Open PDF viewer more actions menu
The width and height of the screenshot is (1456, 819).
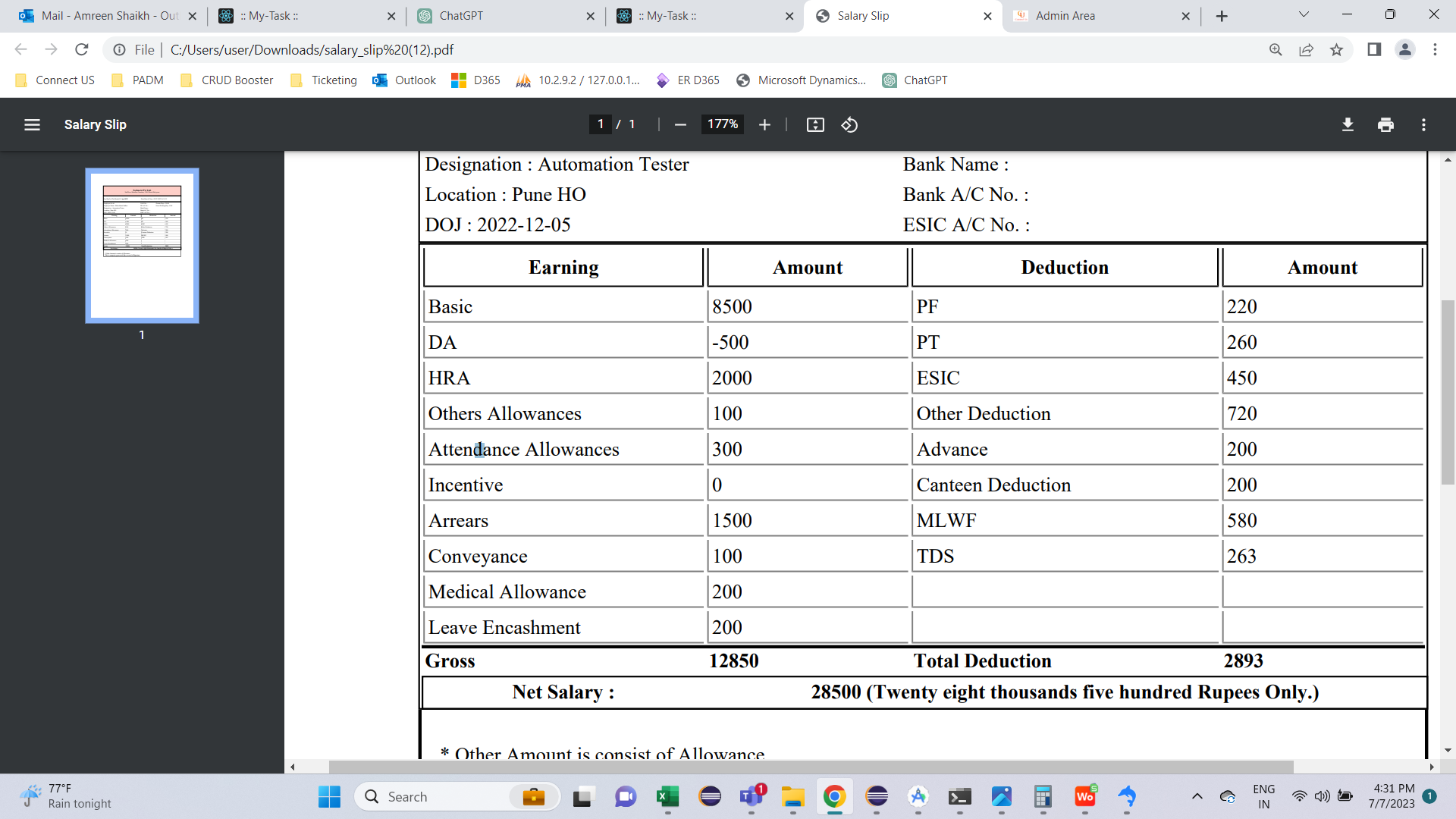click(x=1423, y=124)
